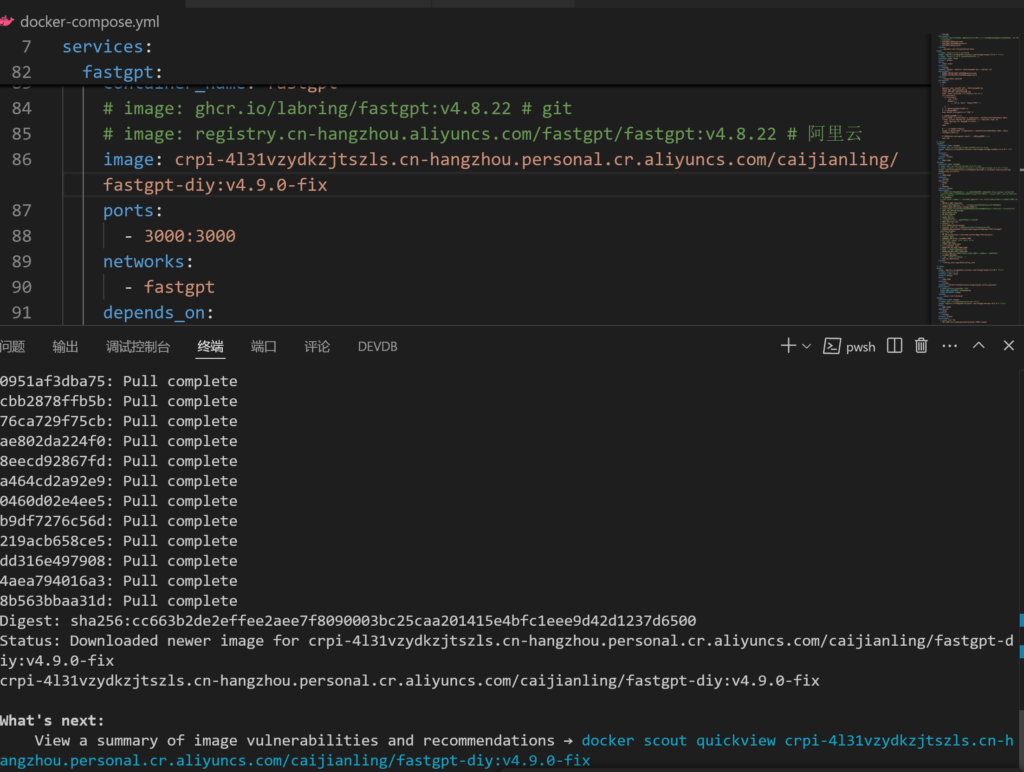1024x772 pixels.
Task: Click the 阿里云 comment text
Action: (x=835, y=134)
